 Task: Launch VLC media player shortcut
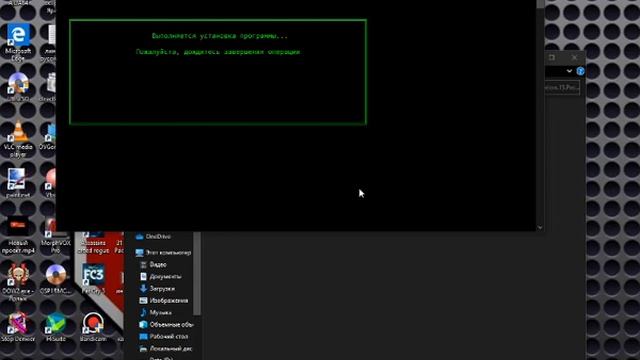(18, 139)
